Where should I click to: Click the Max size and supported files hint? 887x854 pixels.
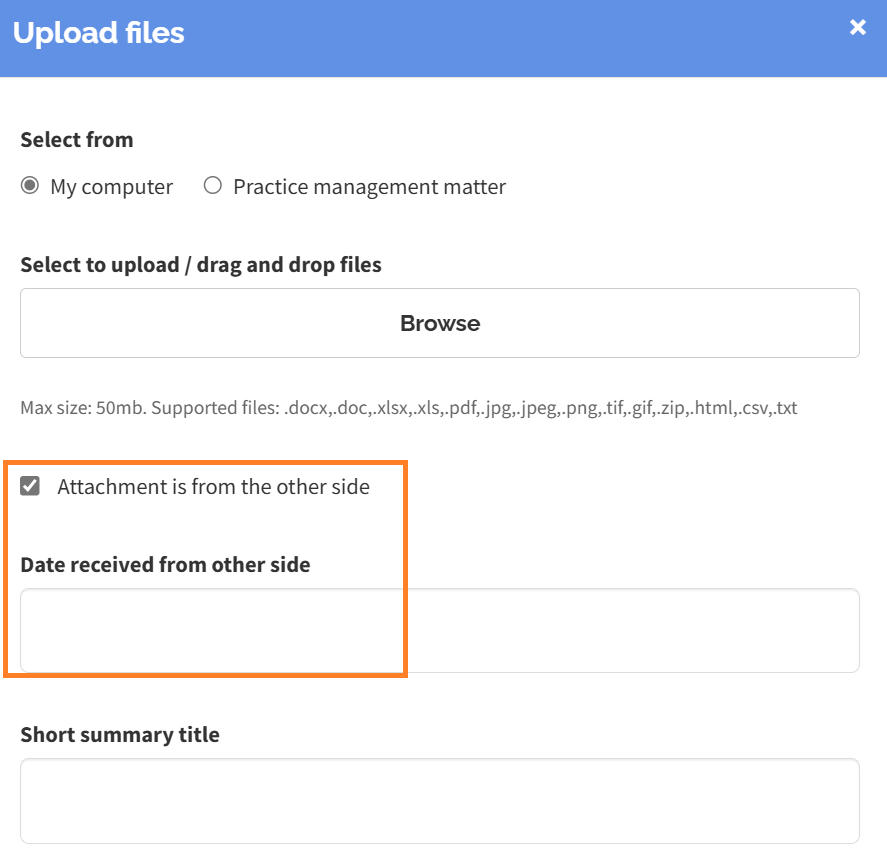408,408
